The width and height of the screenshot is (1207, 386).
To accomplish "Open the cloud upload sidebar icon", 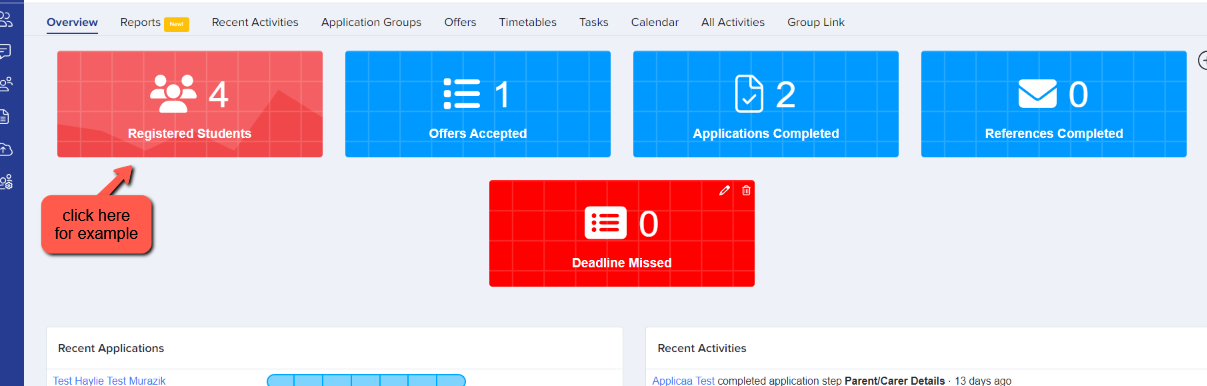I will click(x=6, y=148).
